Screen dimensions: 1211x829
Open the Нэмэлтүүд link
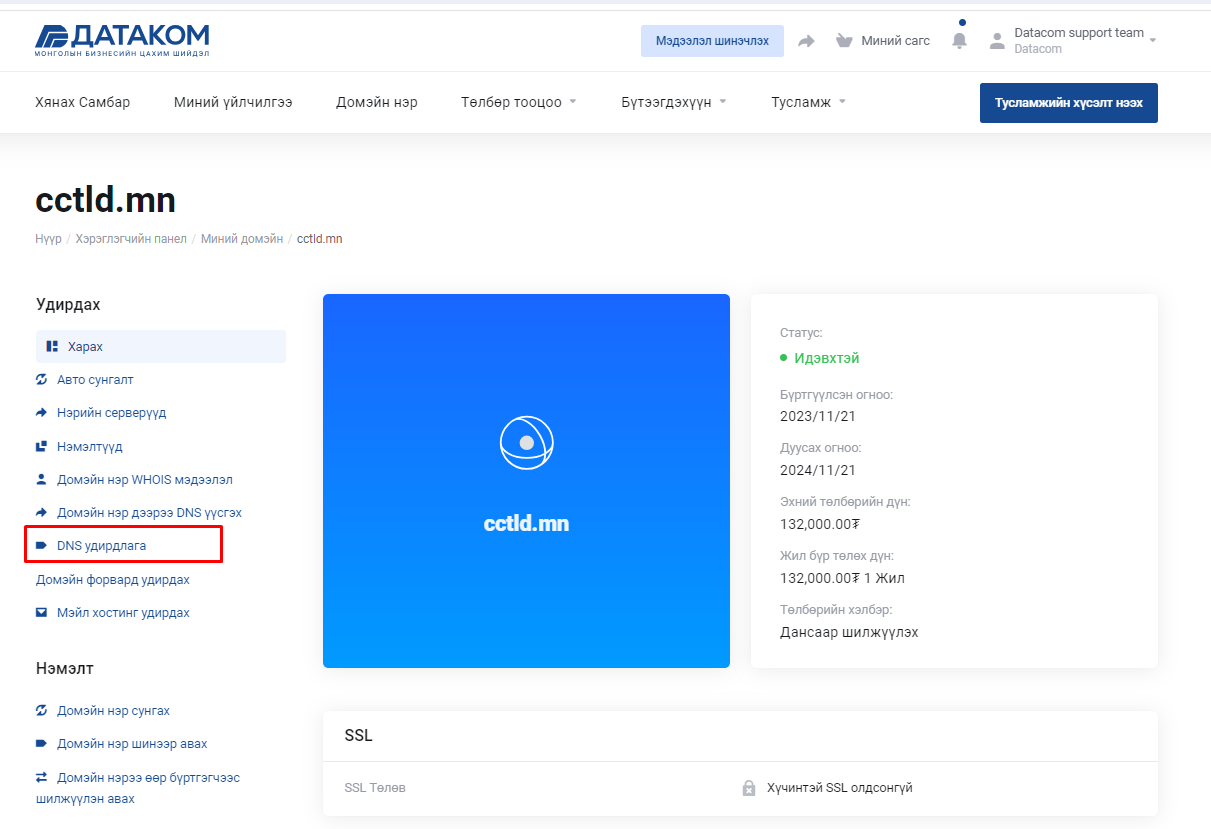tap(90, 446)
